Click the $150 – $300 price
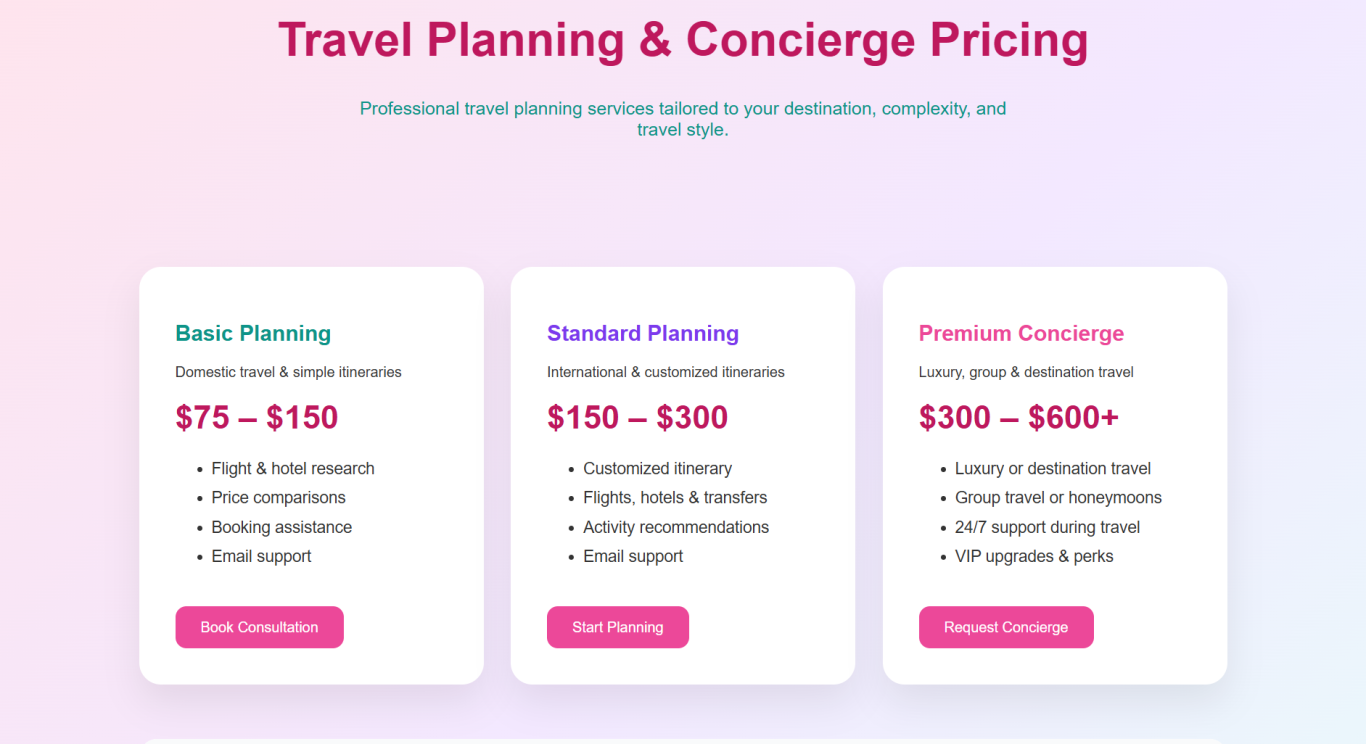This screenshot has height=744, width=1366. tap(637, 417)
